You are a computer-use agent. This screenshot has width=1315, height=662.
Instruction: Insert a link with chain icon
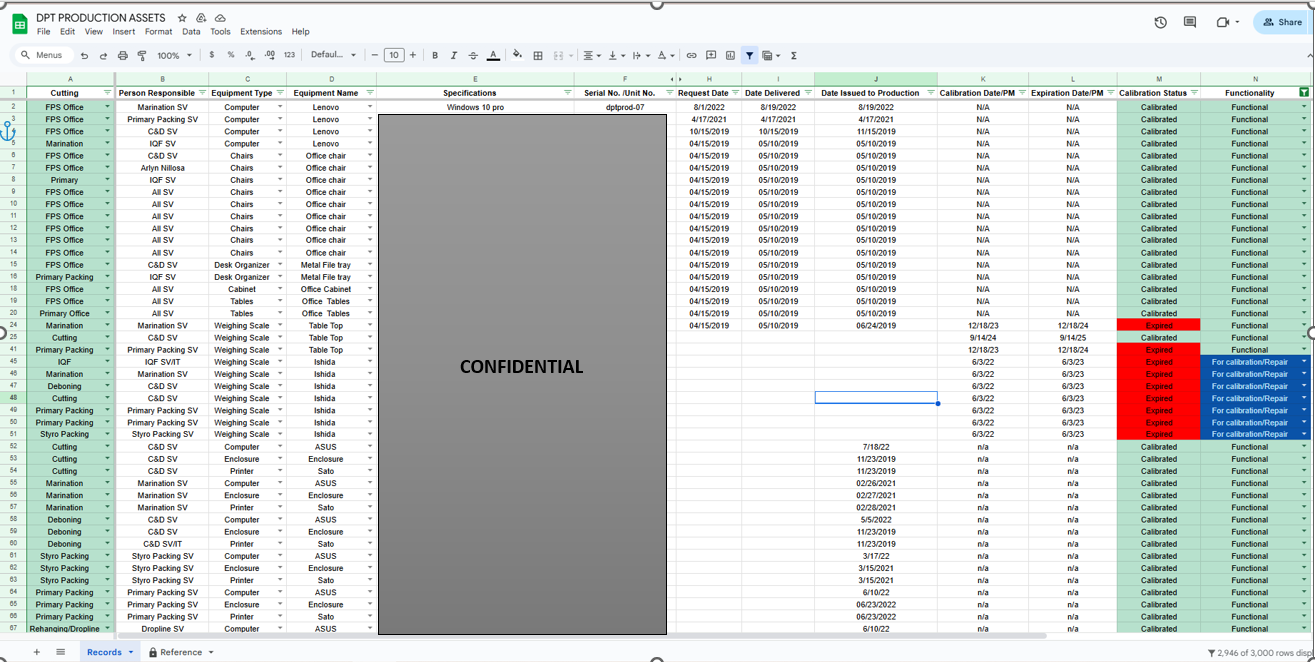click(691, 56)
